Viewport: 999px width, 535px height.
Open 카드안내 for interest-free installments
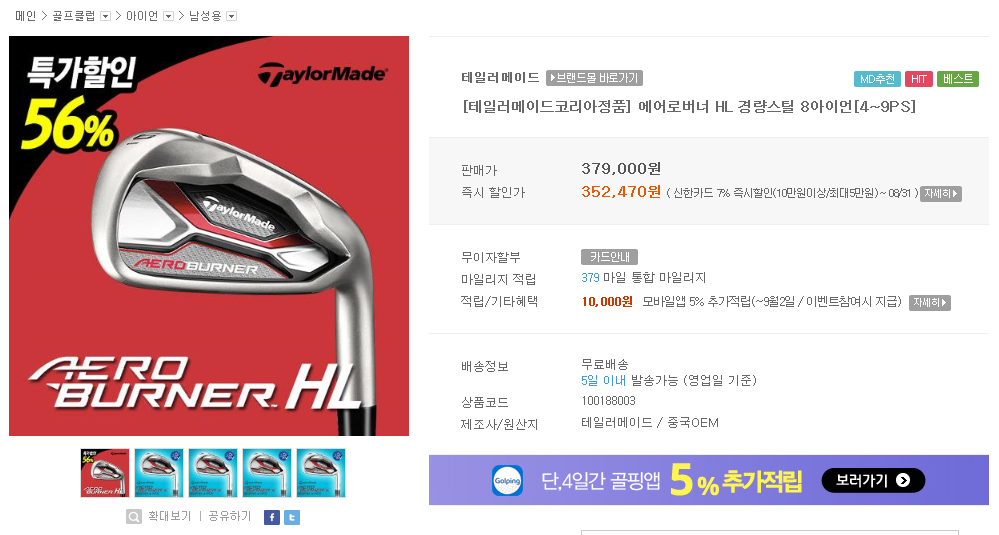(x=609, y=257)
